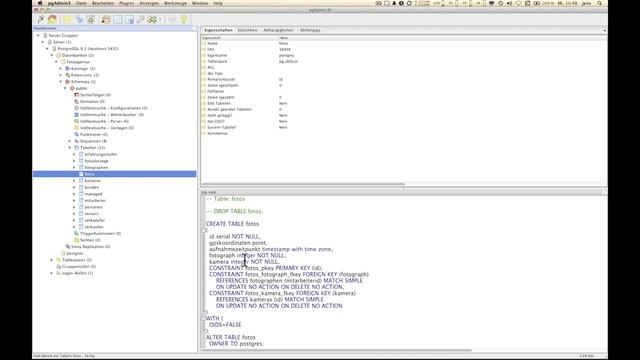
Task: Click the Datenbanken database folder icon
Action: 58,55
